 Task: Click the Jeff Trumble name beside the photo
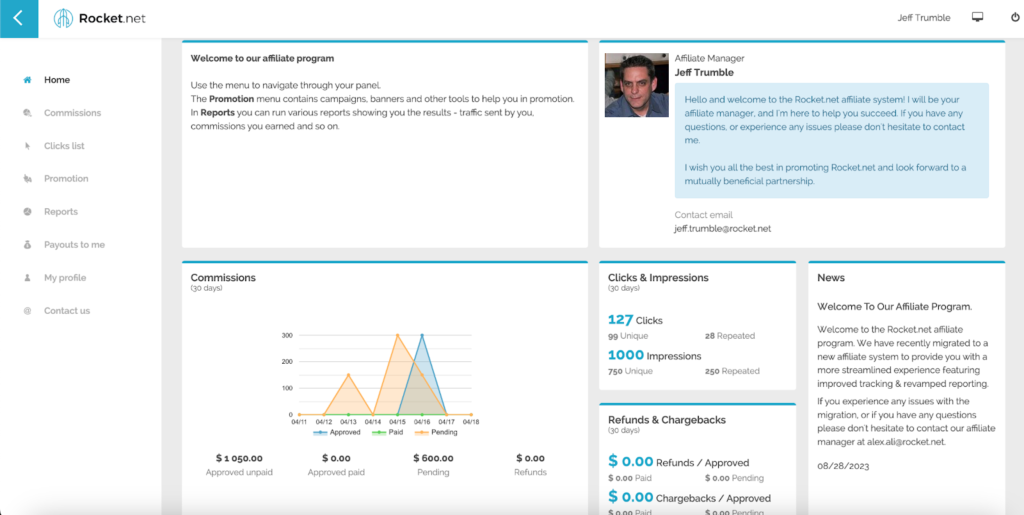coord(704,72)
